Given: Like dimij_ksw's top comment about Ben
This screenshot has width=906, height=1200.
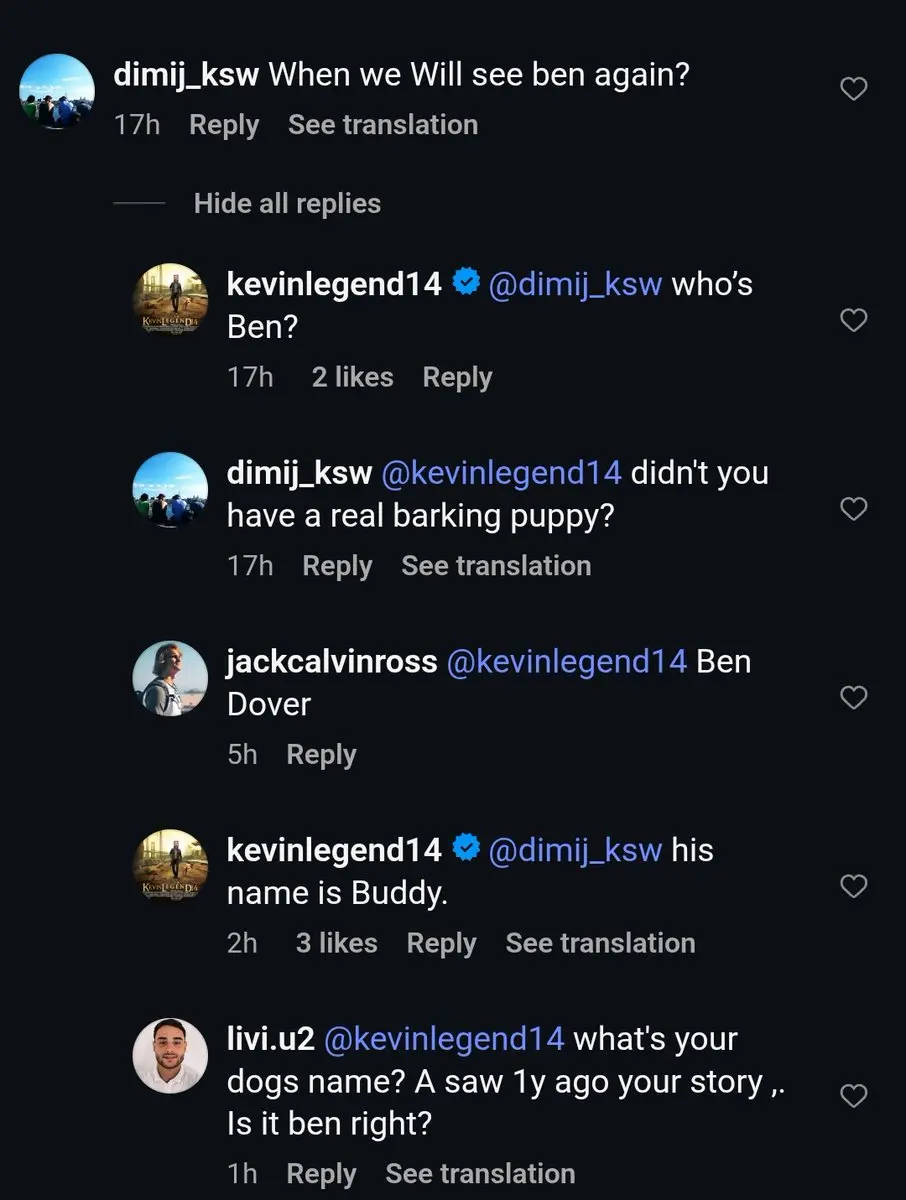Looking at the screenshot, I should tap(853, 90).
